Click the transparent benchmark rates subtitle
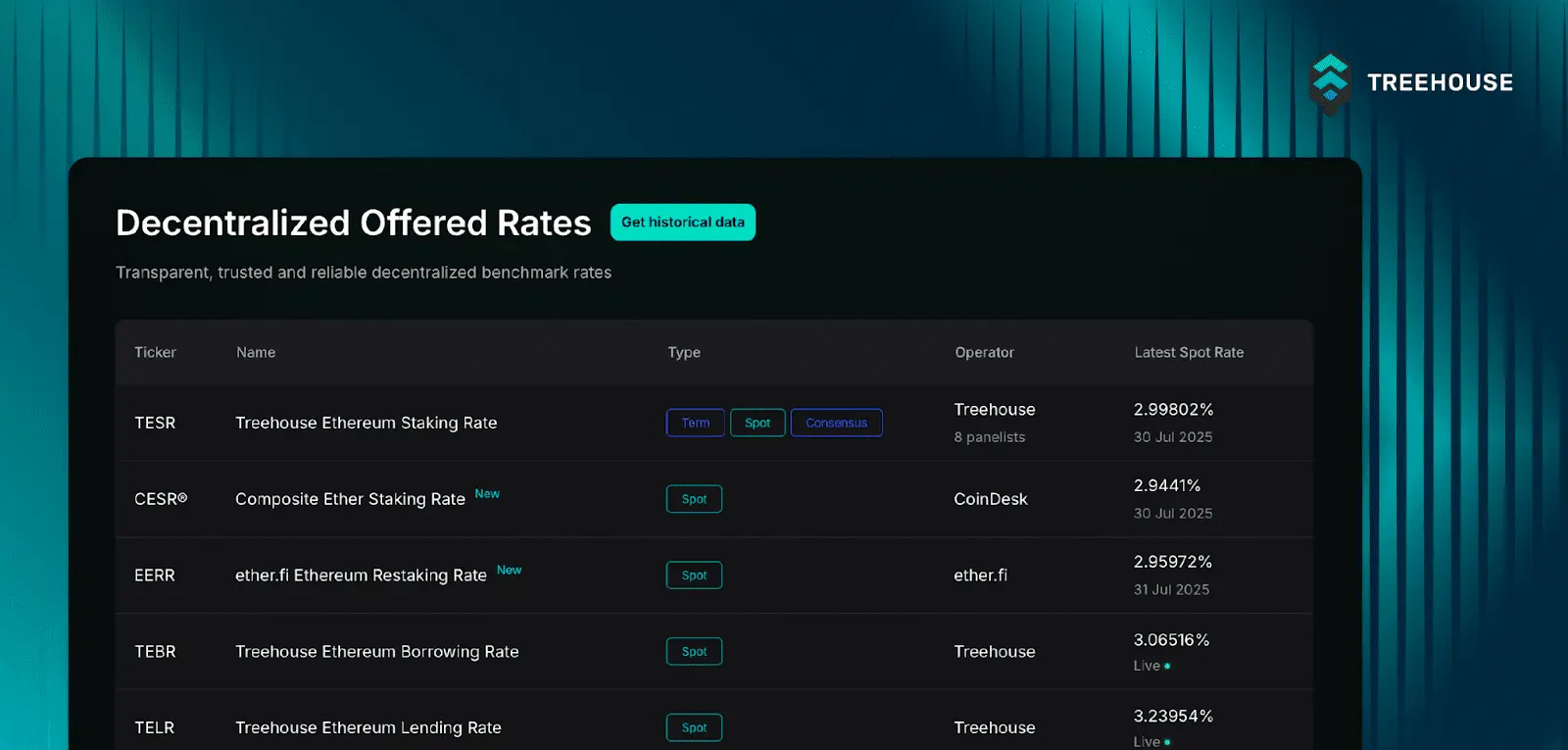1568x750 pixels. point(364,273)
